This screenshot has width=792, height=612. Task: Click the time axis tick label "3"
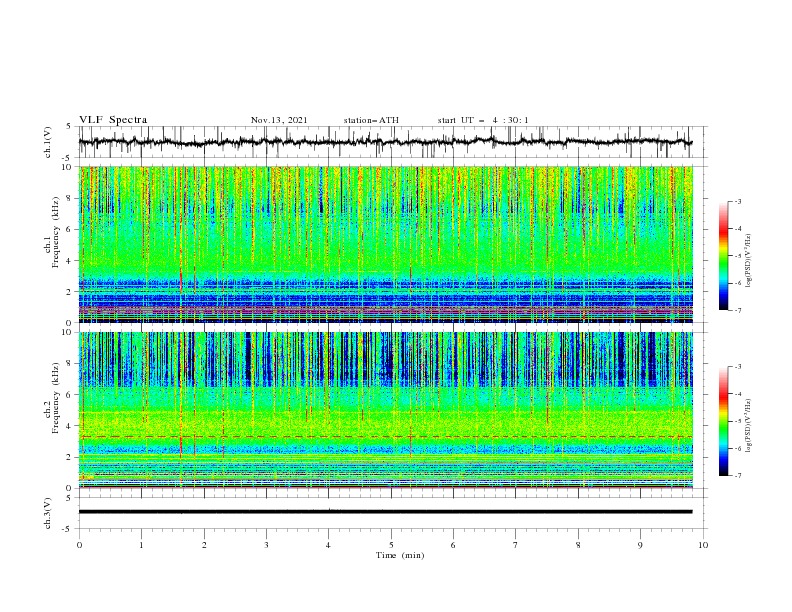(266, 545)
